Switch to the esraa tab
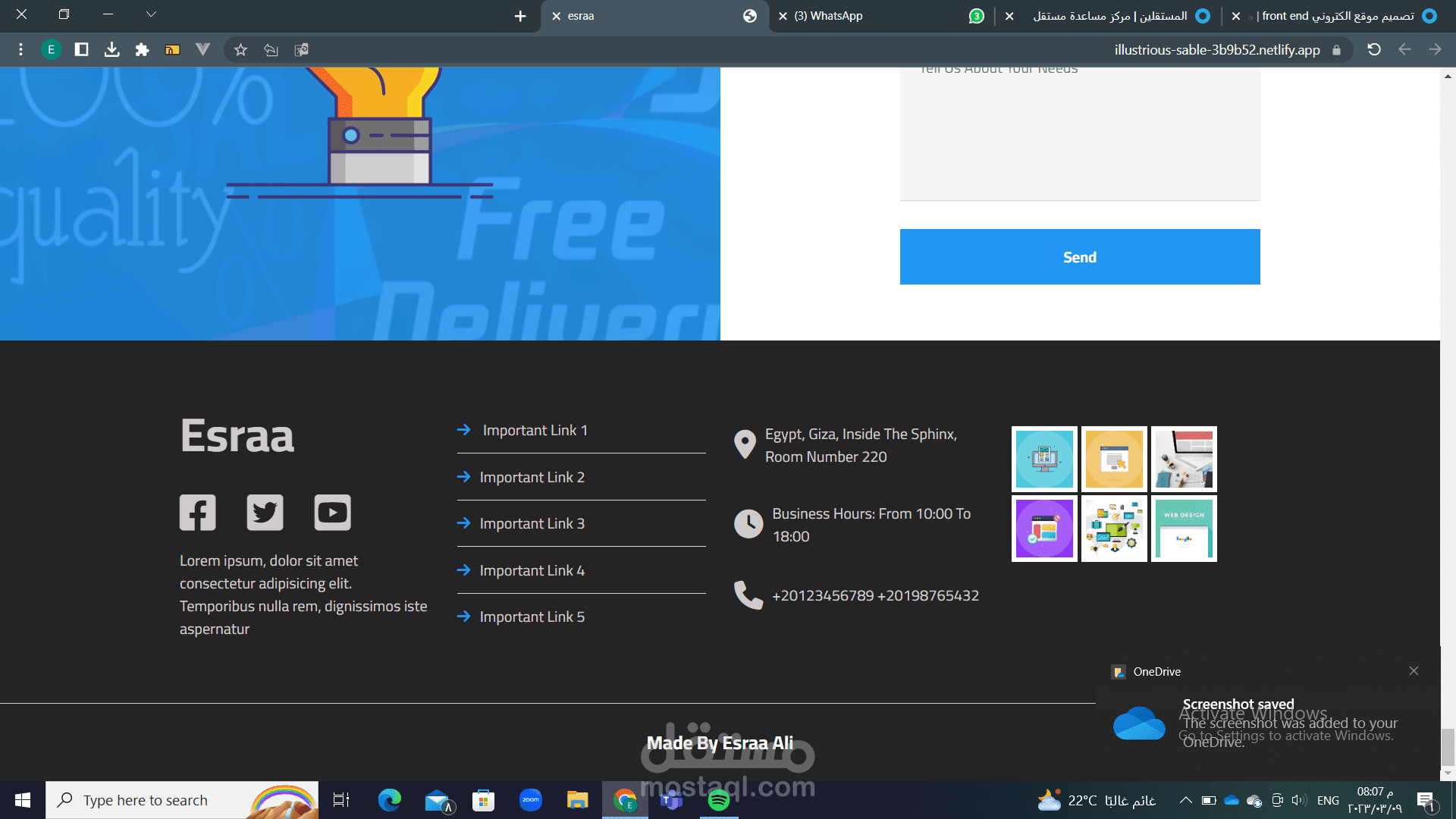 [655, 16]
